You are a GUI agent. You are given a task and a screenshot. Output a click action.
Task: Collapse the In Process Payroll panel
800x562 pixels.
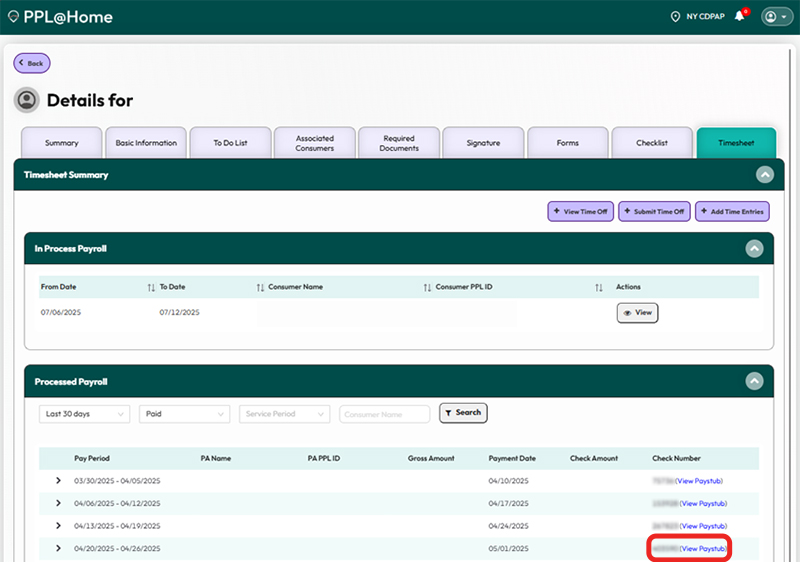(x=754, y=249)
